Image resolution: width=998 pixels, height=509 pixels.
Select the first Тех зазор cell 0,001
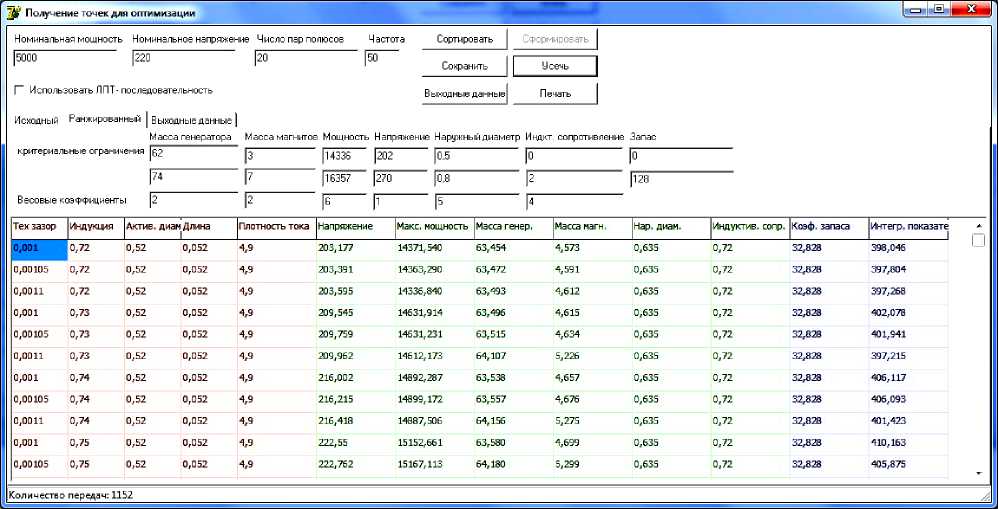[38, 246]
